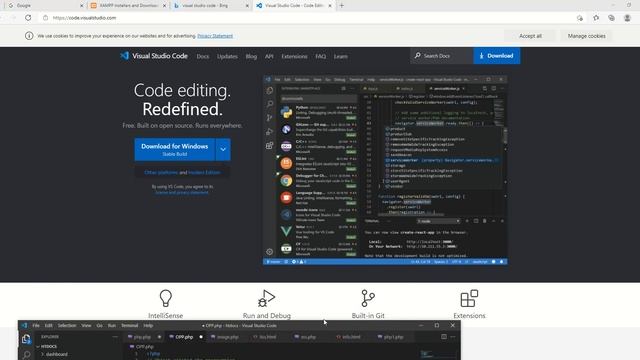Click the Search Docs input field
This screenshot has width=640, height=360.
tap(442, 56)
